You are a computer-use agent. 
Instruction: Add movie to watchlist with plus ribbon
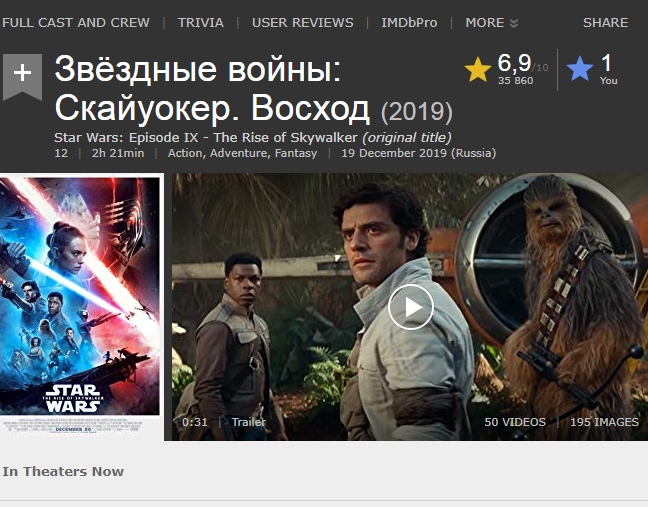tap(22, 76)
